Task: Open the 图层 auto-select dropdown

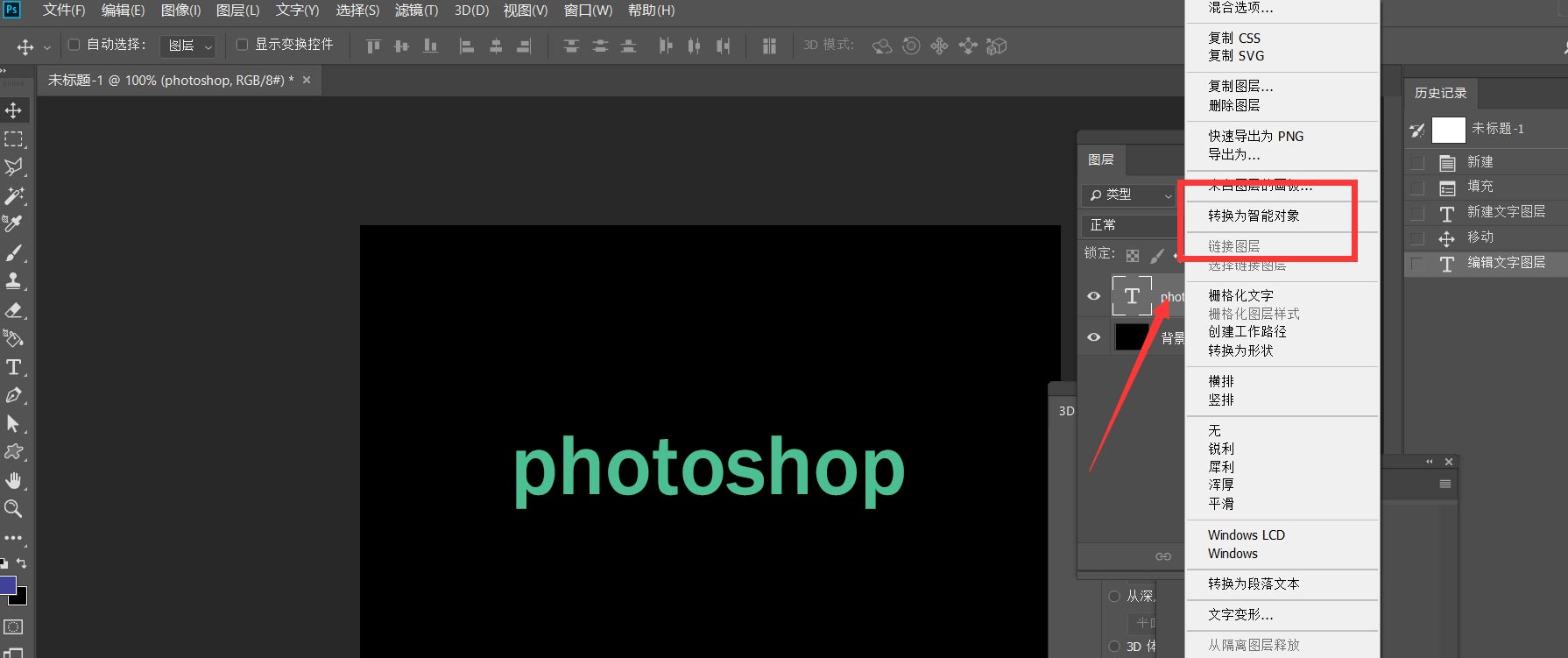Action: point(190,46)
